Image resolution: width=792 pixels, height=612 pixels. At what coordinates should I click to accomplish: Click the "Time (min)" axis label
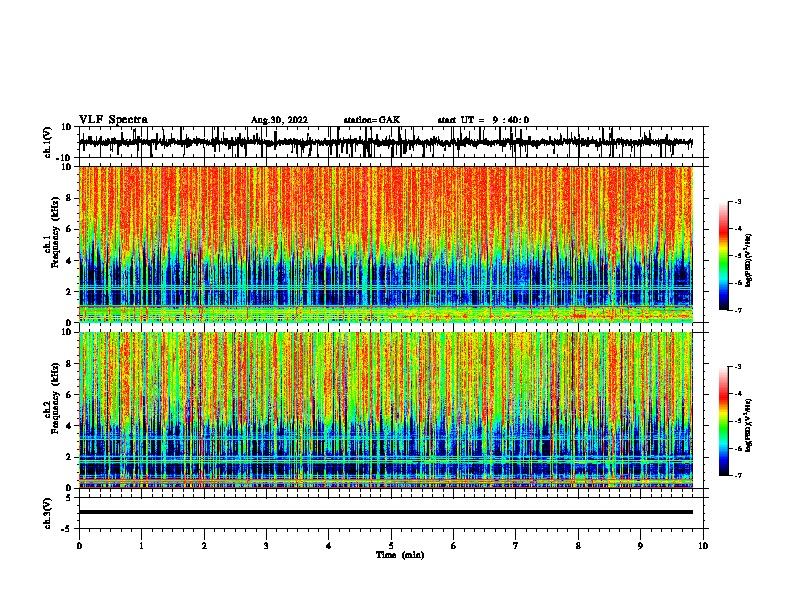pyautogui.click(x=400, y=555)
